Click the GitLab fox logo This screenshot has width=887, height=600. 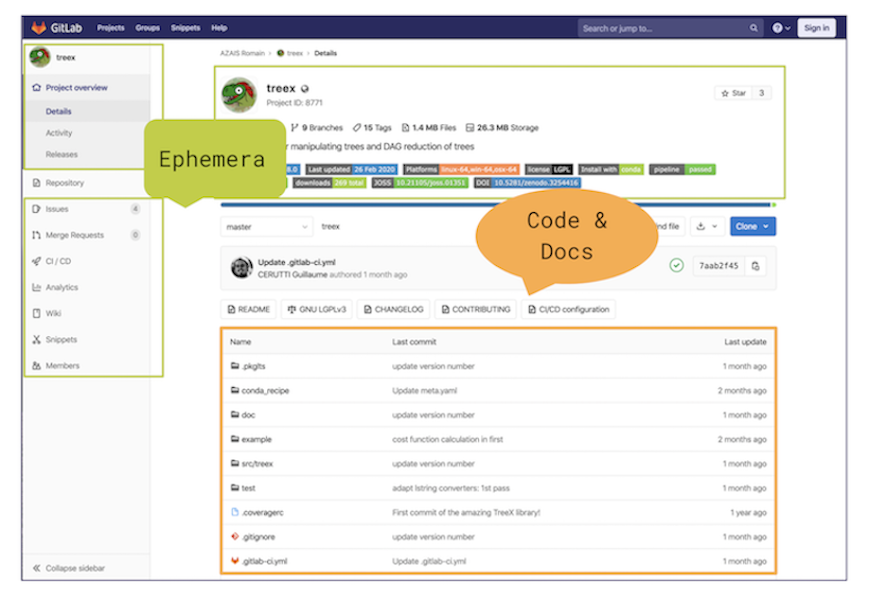[38, 28]
